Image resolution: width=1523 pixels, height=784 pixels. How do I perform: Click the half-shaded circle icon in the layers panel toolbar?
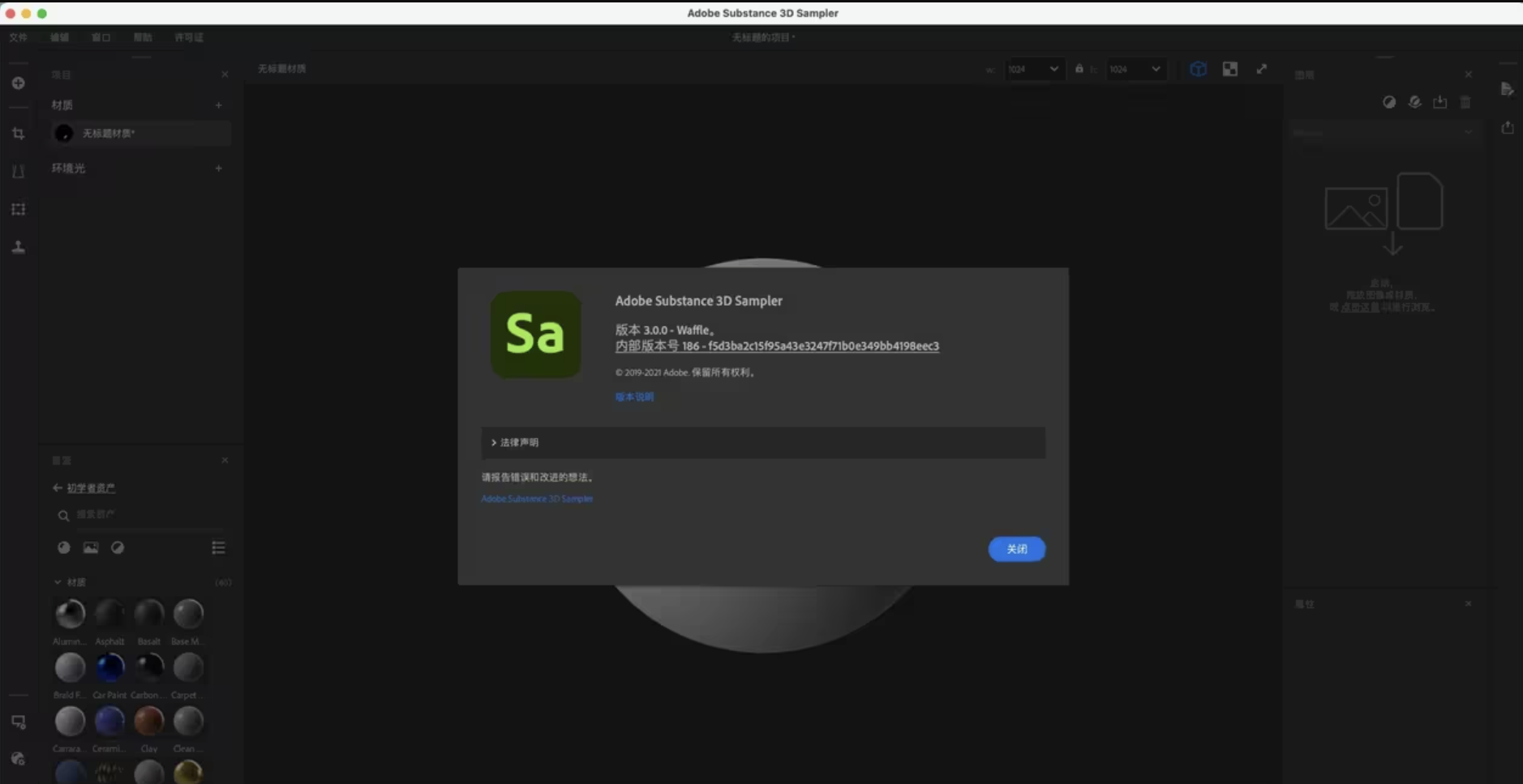(x=1389, y=102)
